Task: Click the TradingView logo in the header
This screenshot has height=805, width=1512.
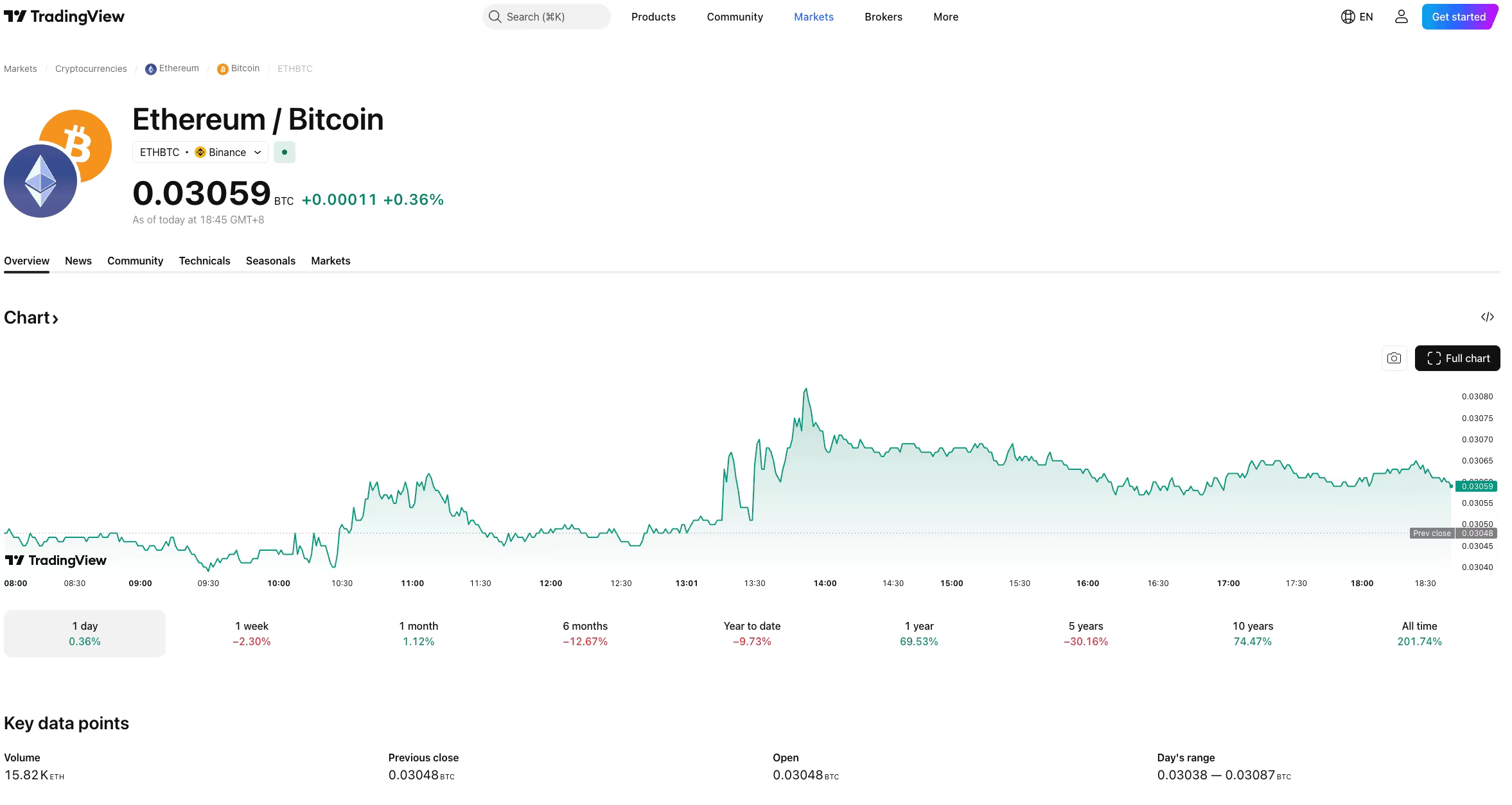Action: pos(64,17)
